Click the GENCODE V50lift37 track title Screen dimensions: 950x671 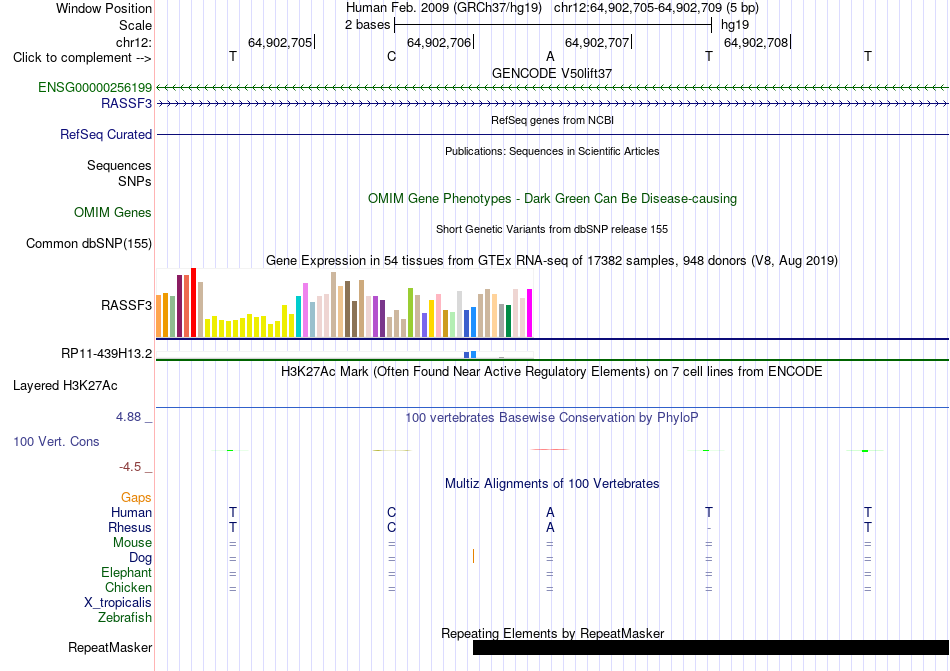[551, 73]
